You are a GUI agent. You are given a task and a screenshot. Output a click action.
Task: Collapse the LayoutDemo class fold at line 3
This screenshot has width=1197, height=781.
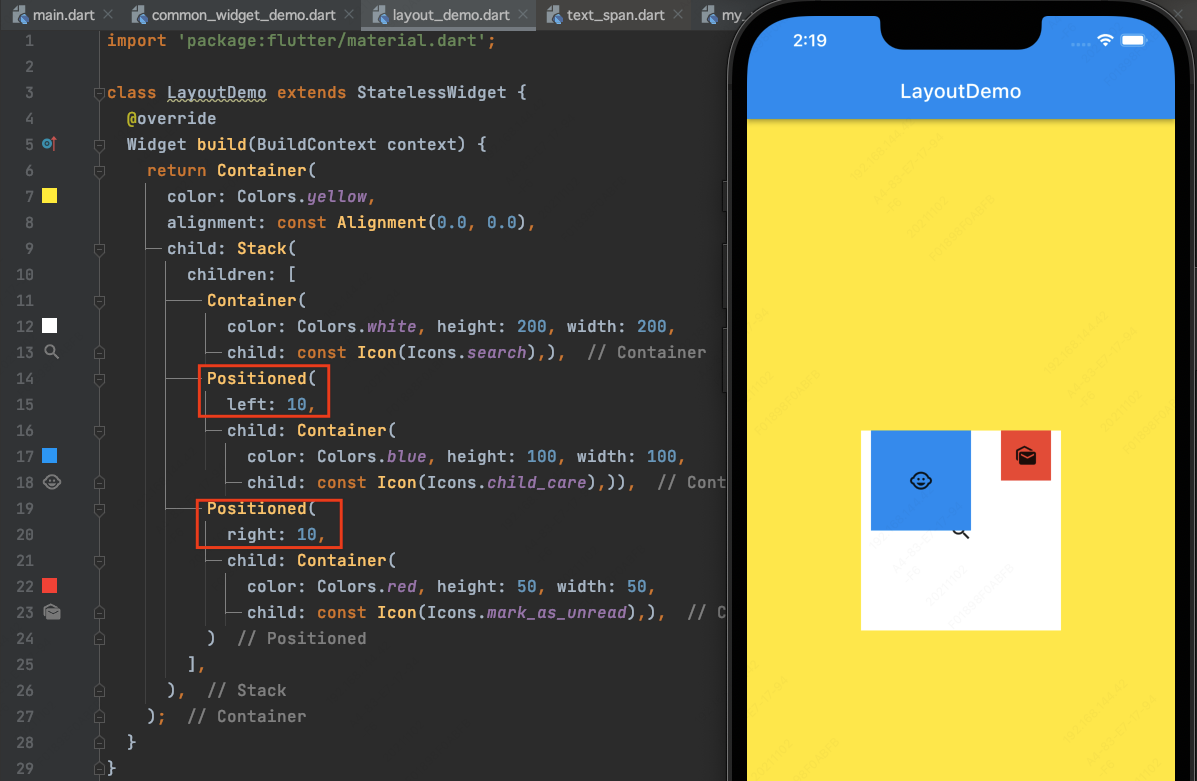tap(99, 93)
